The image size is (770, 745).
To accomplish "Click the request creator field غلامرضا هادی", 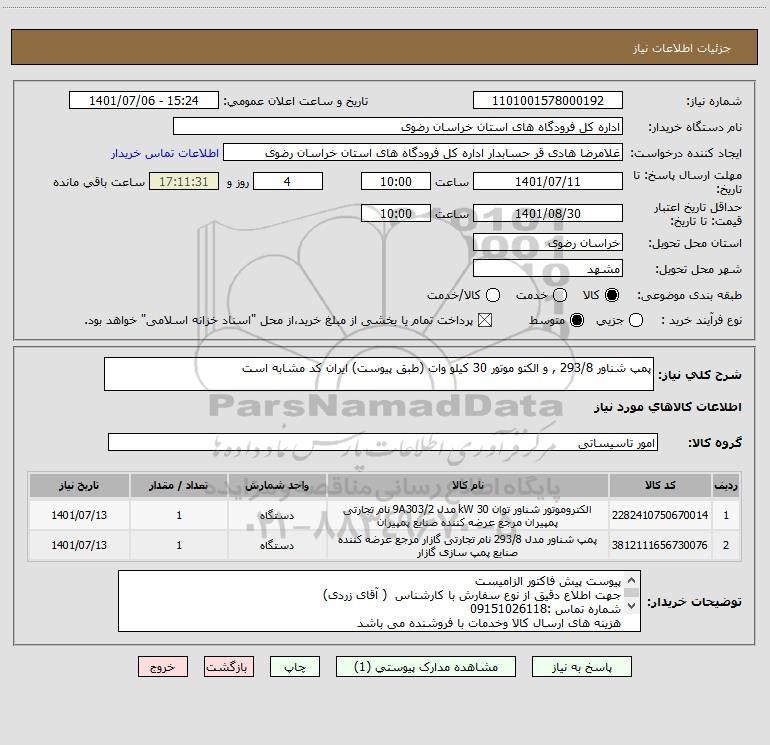I will [x=423, y=152].
